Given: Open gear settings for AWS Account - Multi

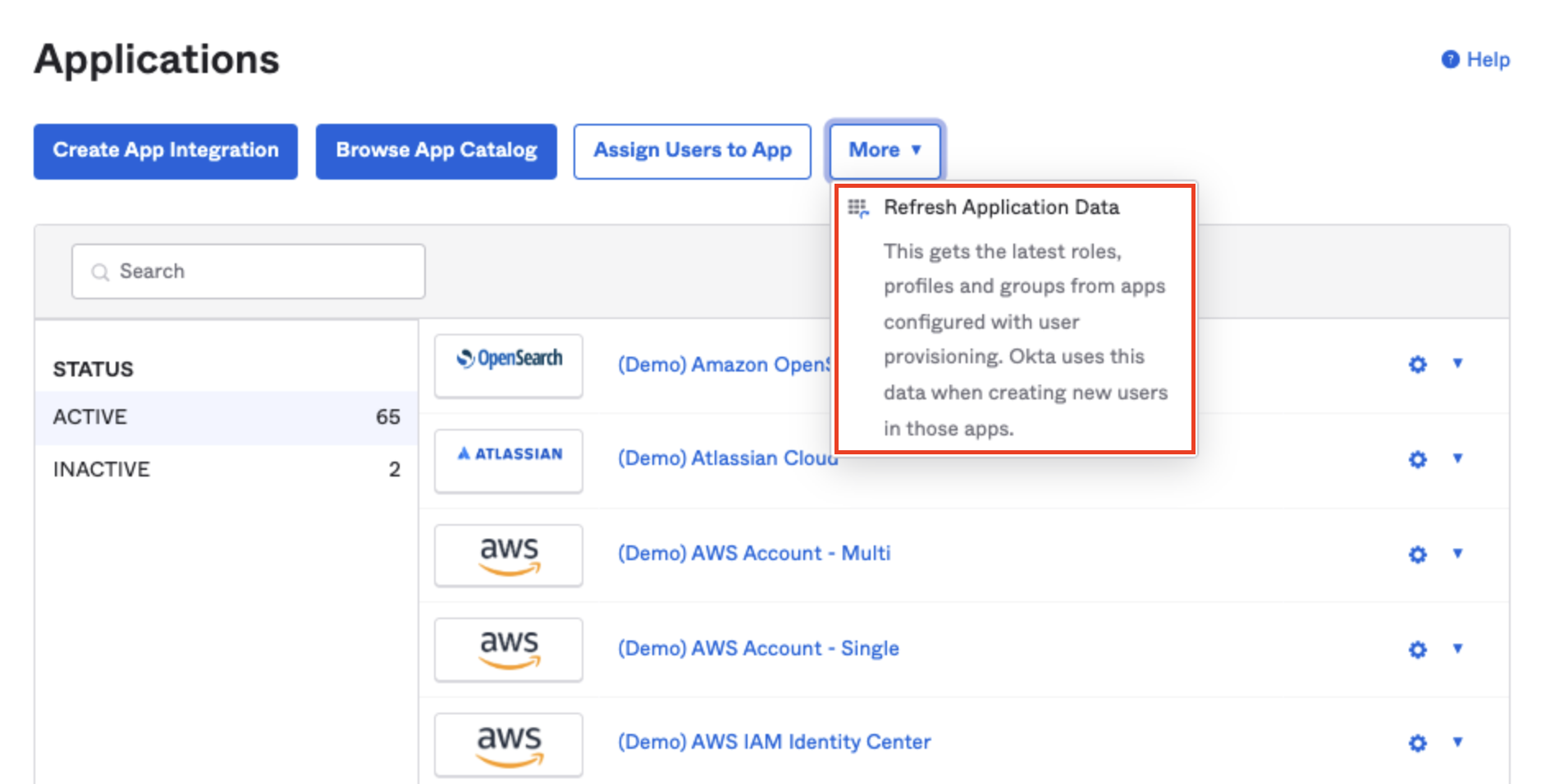Looking at the screenshot, I should [1417, 554].
